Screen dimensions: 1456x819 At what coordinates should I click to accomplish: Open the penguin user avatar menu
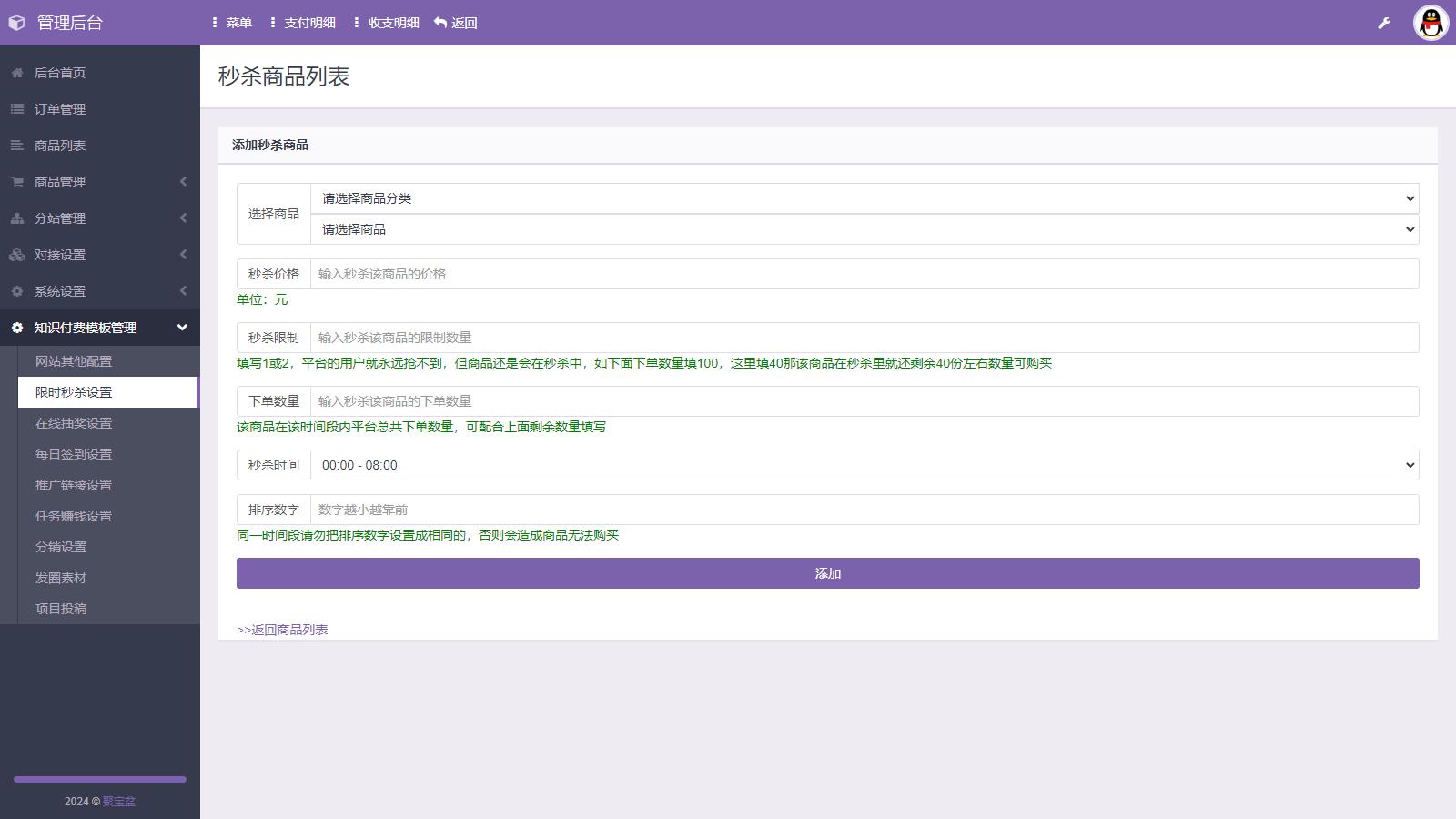tap(1431, 23)
